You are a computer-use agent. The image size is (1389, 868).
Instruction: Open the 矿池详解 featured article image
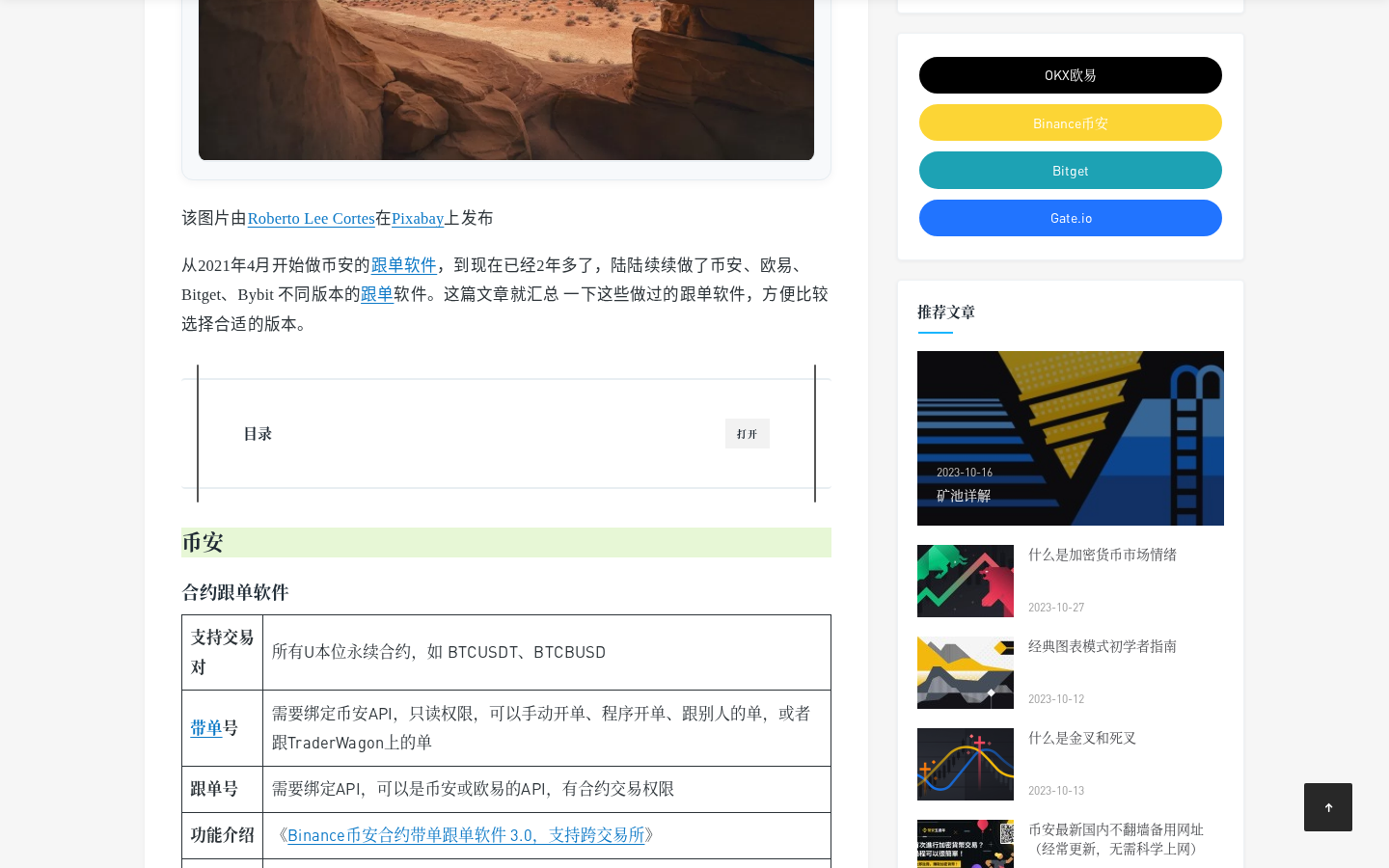tap(1071, 438)
